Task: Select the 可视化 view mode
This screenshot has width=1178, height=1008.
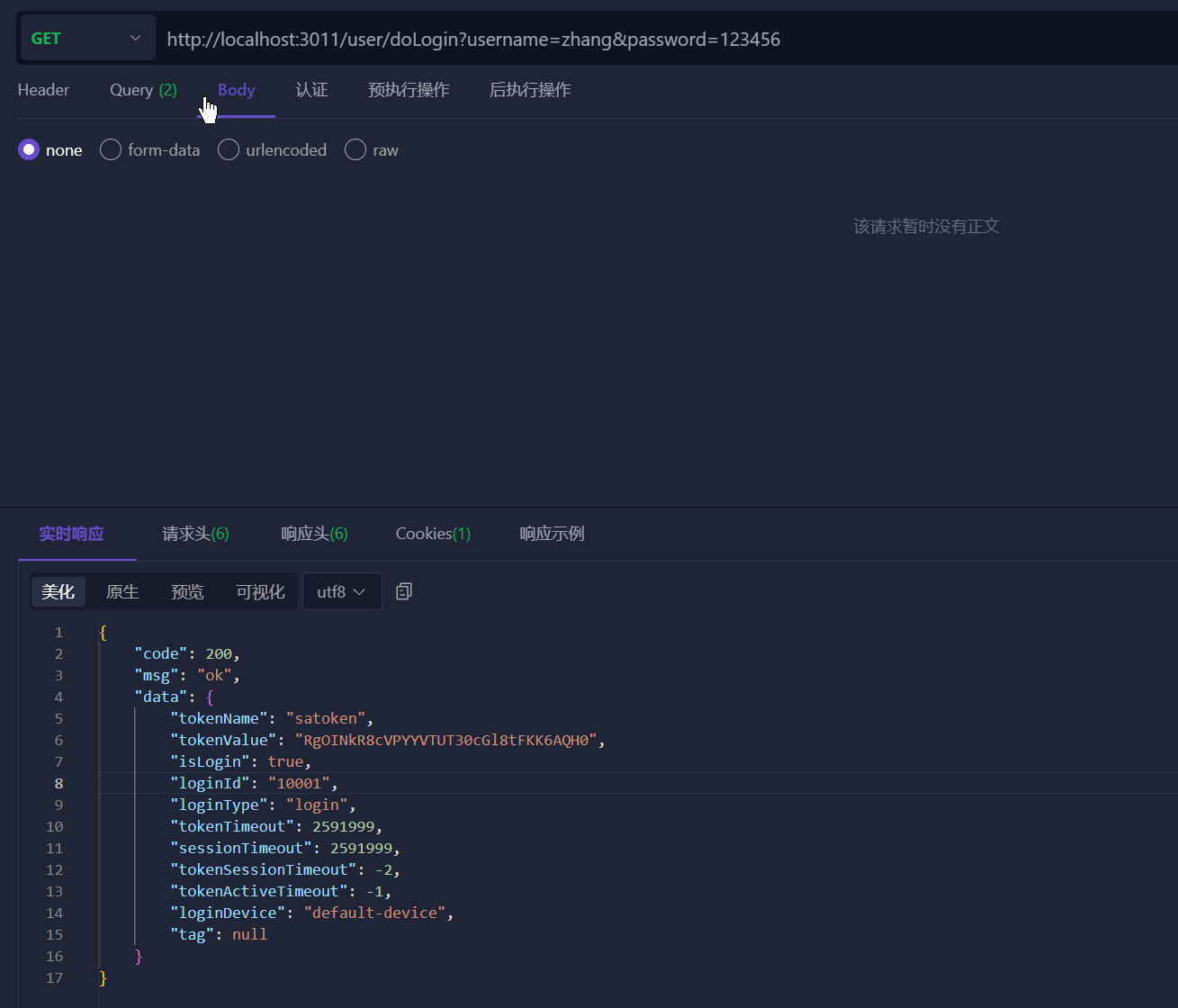Action: (260, 591)
